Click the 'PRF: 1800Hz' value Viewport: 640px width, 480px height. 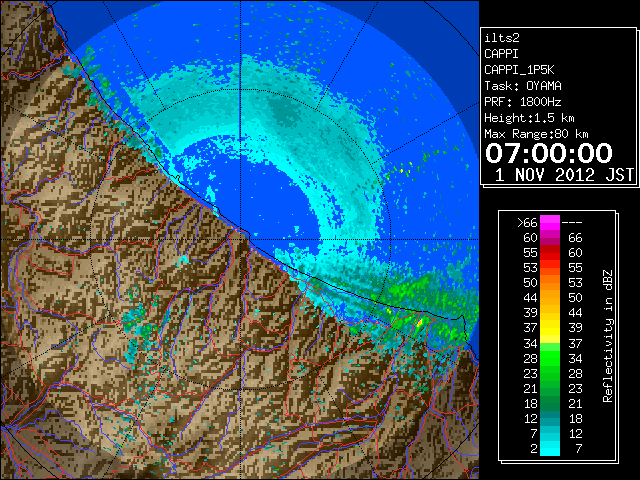523,102
